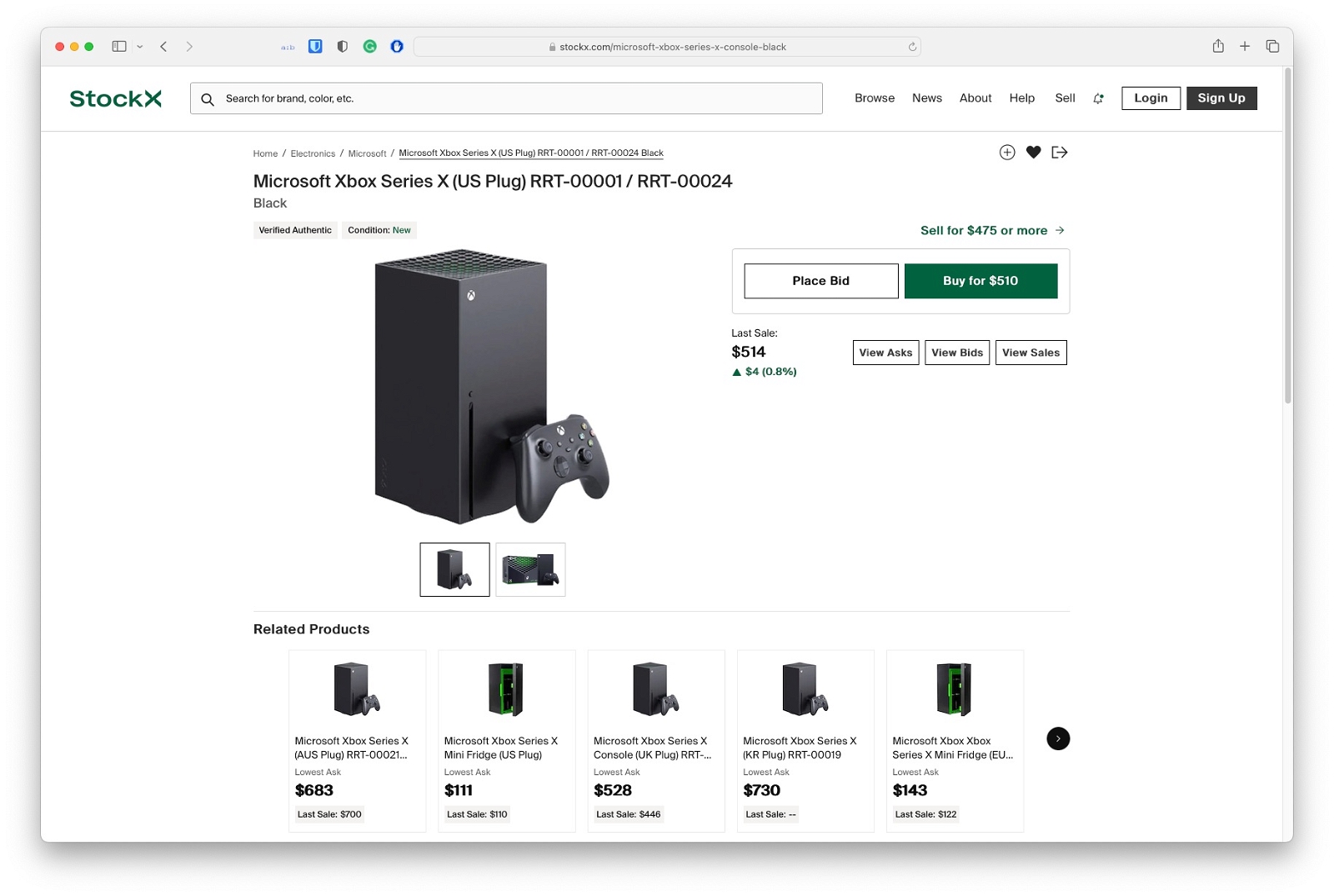This screenshot has width=1334, height=896.
Task: Click the Verified Authentic badge
Action: 295,230
